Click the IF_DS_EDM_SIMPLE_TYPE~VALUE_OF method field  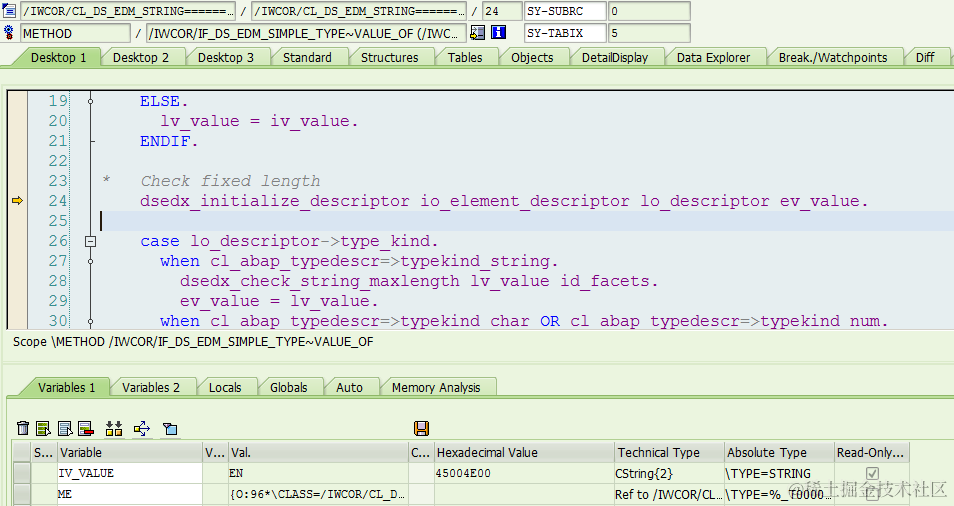307,33
